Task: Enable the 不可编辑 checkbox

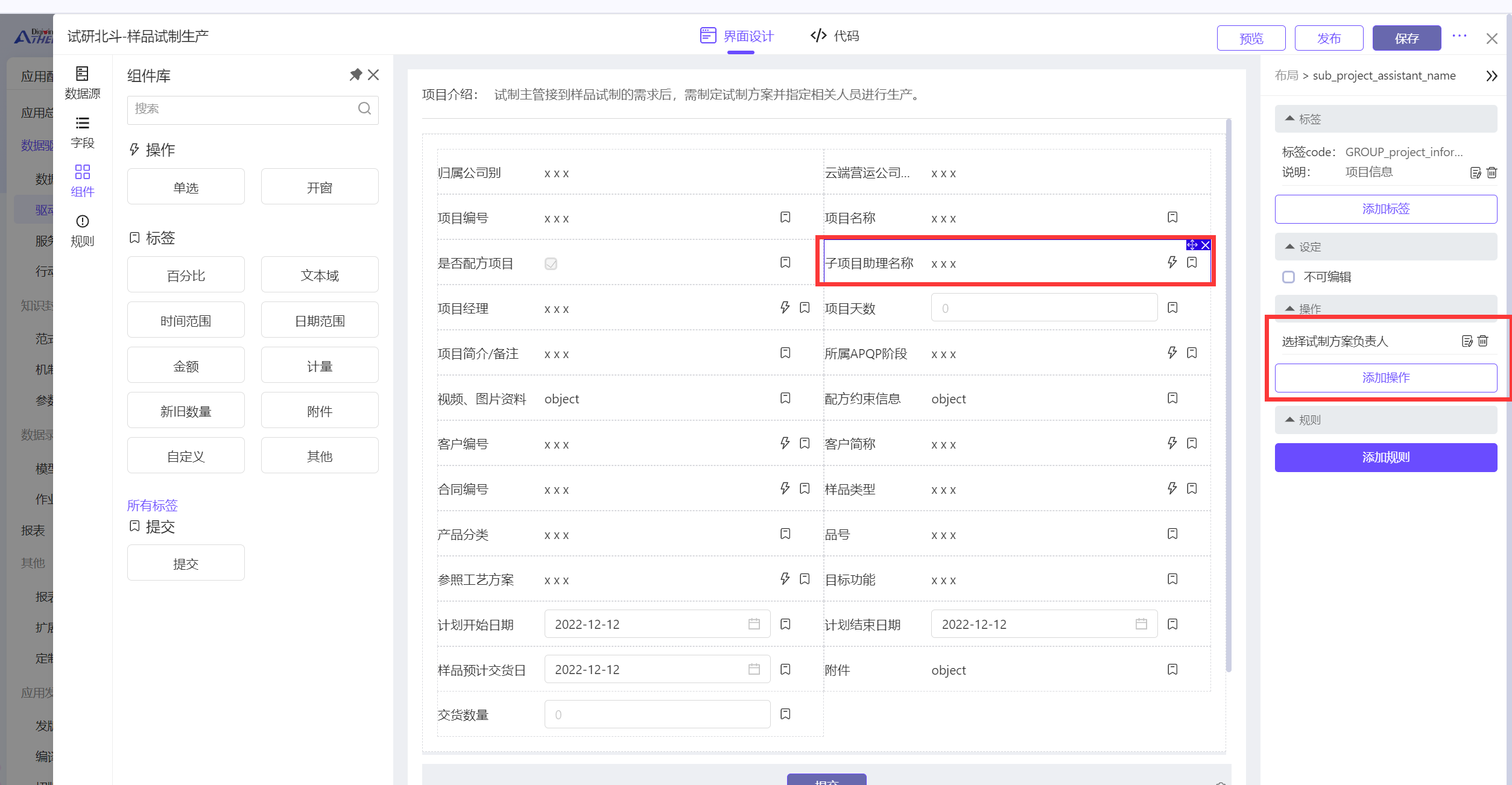Action: point(1288,277)
